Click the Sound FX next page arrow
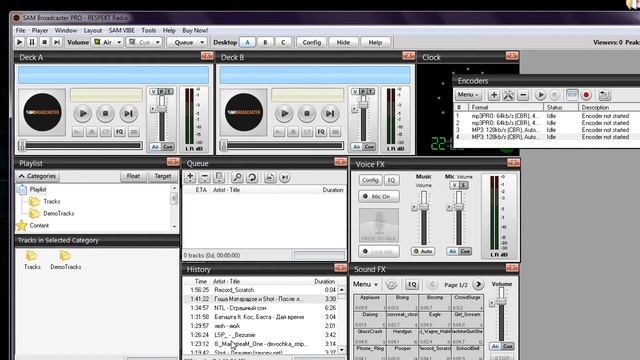 [x=478, y=284]
